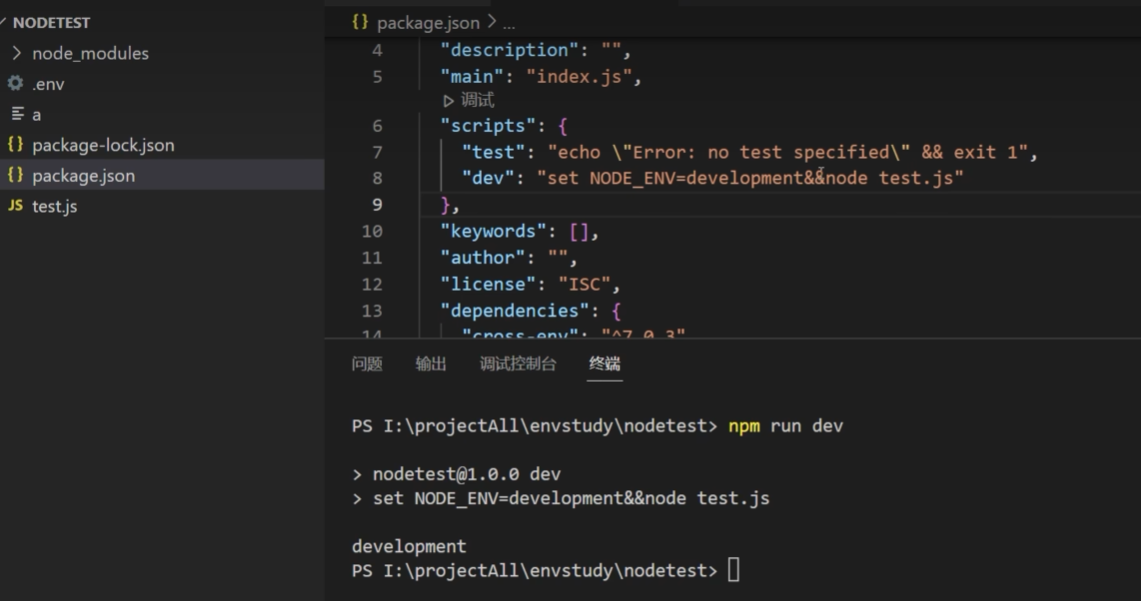Click node_modules folder name

(90, 53)
